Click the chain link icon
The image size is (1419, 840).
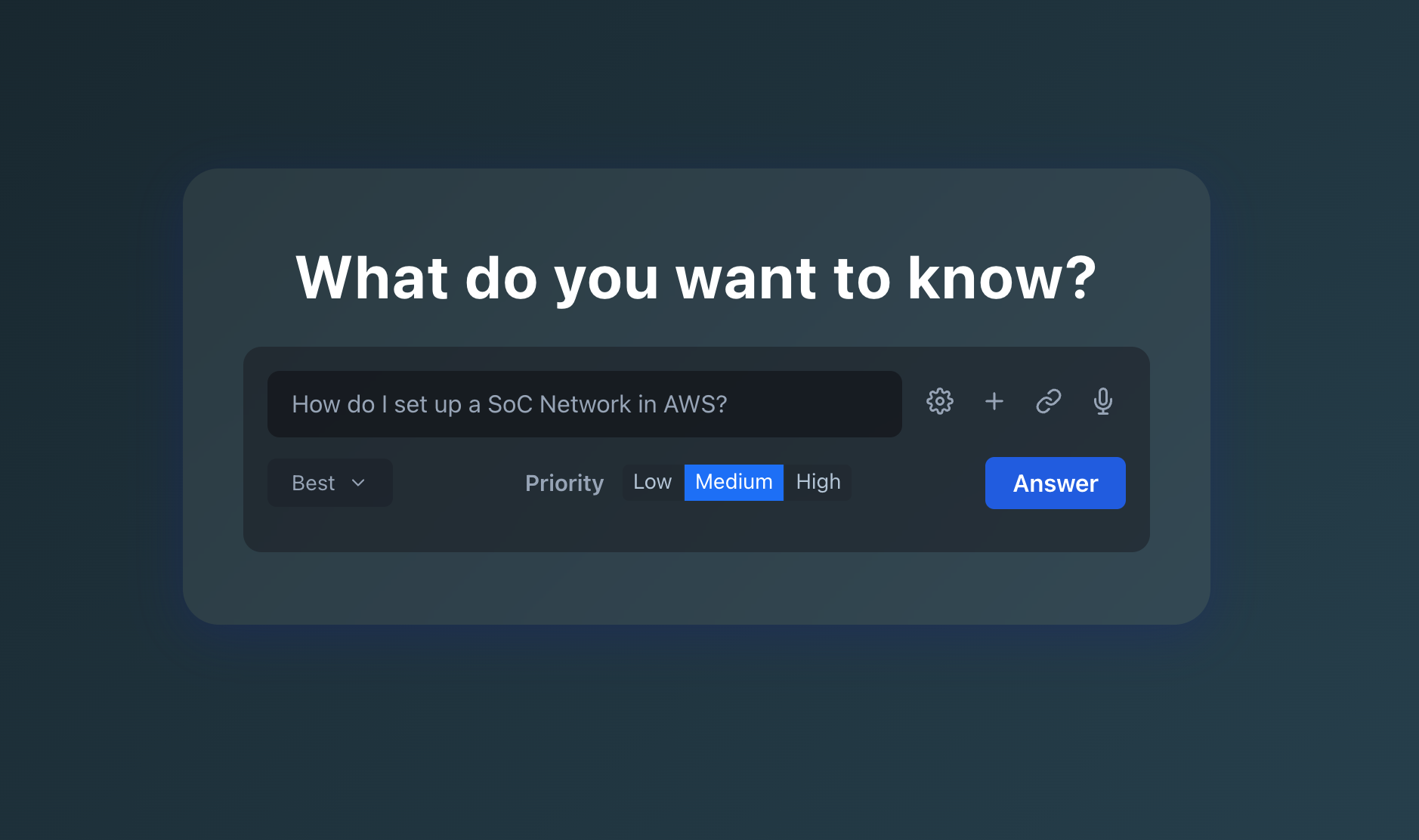pyautogui.click(x=1048, y=401)
